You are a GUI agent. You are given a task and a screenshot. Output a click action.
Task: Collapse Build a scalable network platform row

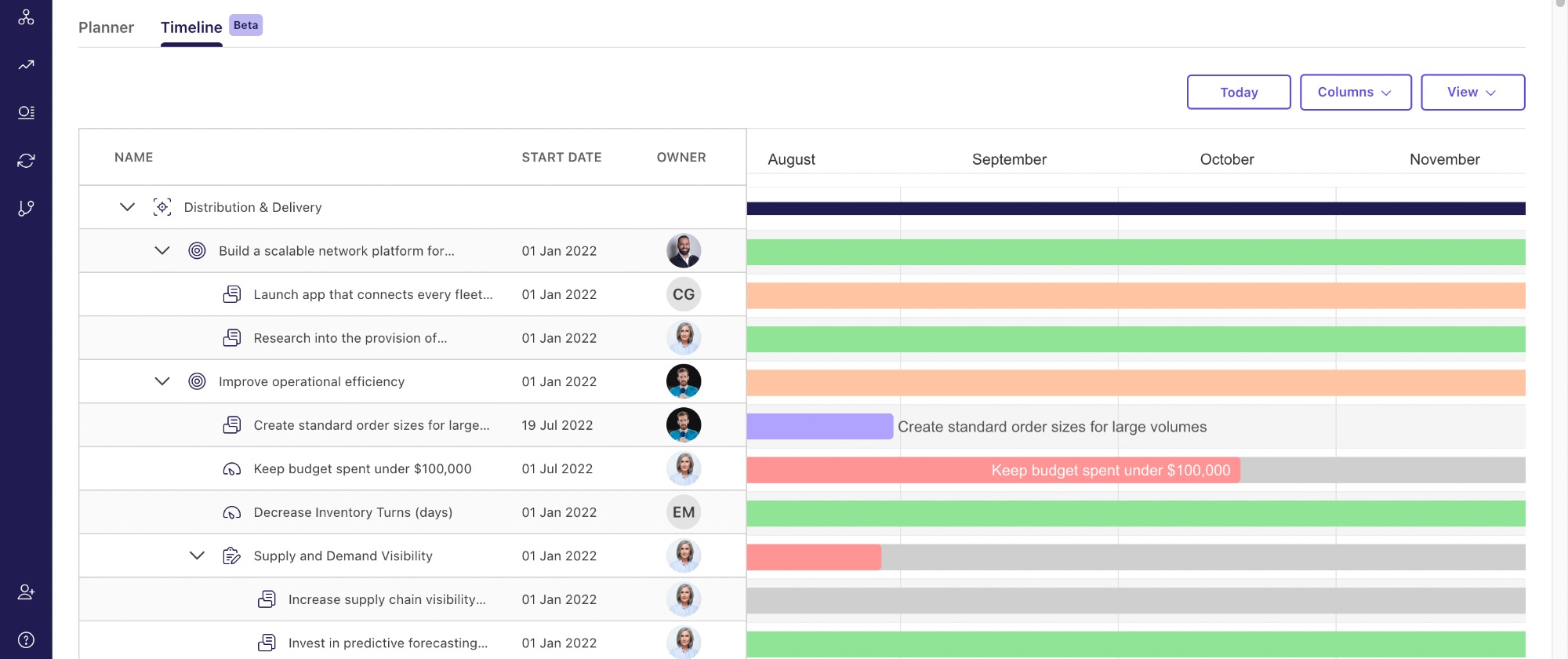click(162, 251)
